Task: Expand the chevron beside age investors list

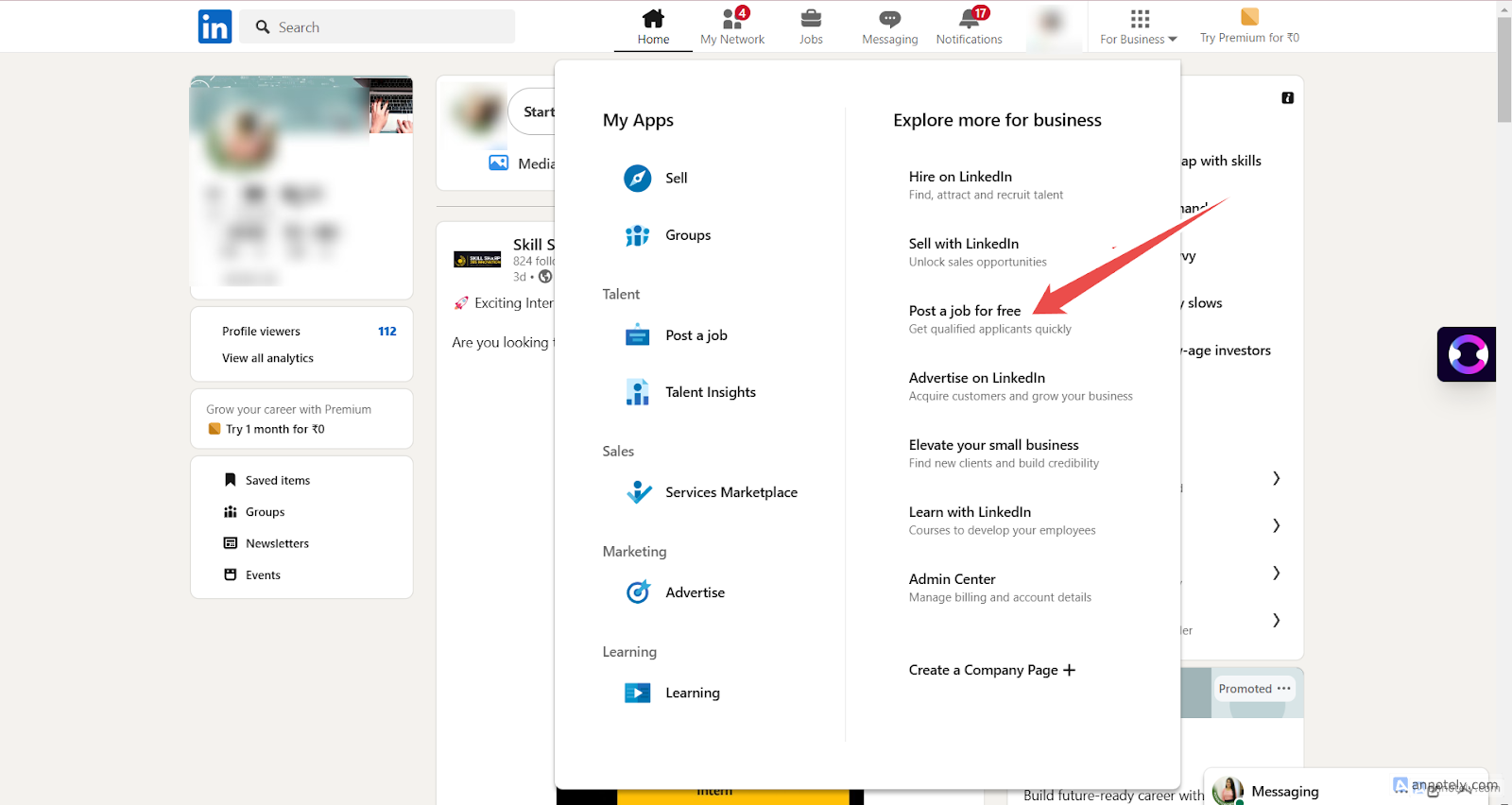Action: point(1276,478)
